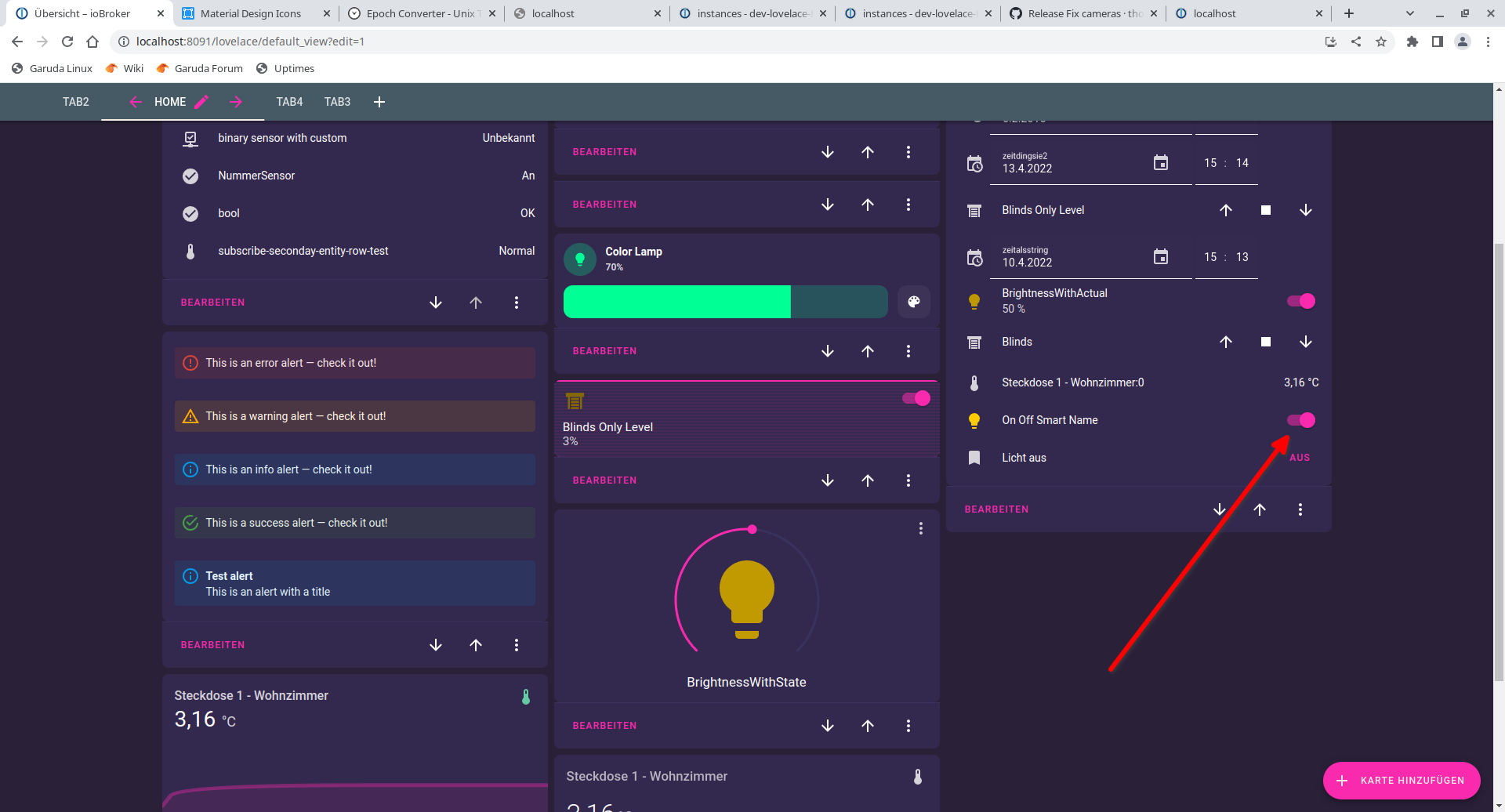Stop Blinds Only Level movement
1505x812 pixels.
[1266, 210]
